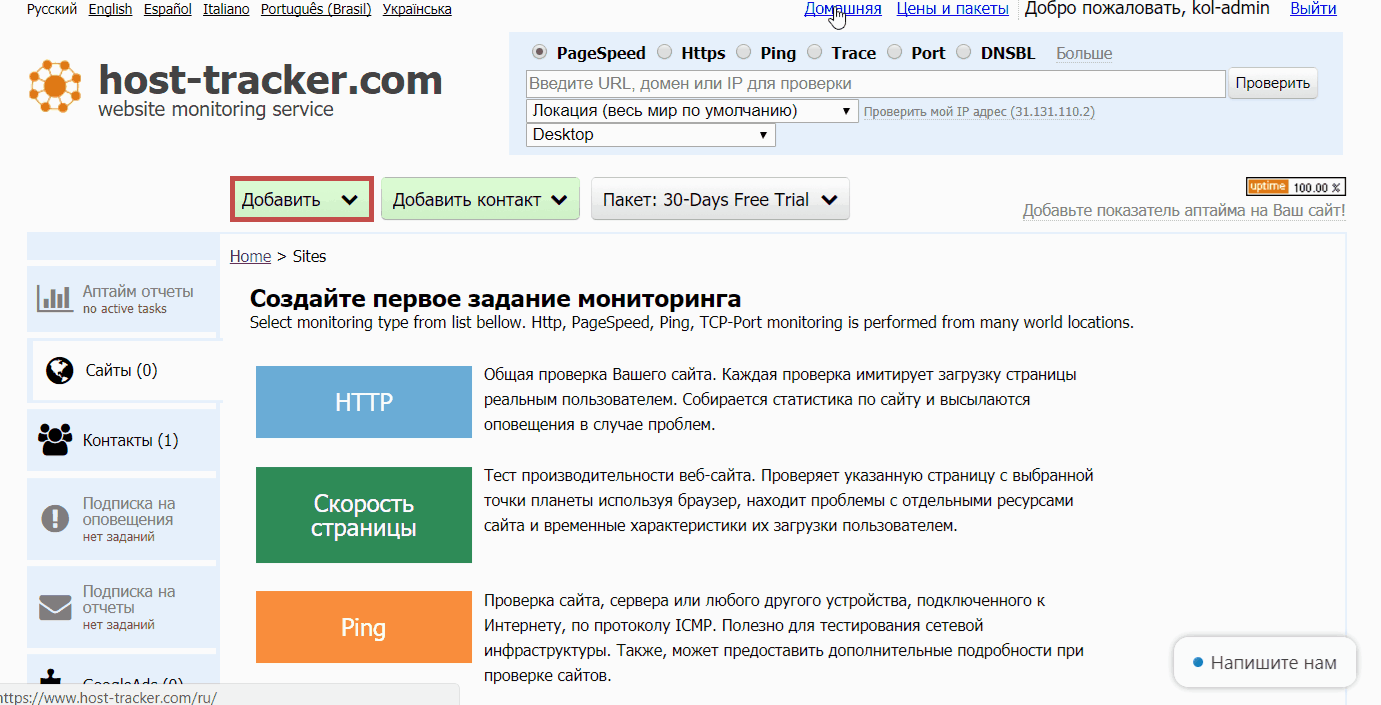Click the host-tracker orange network logo

coord(54,85)
